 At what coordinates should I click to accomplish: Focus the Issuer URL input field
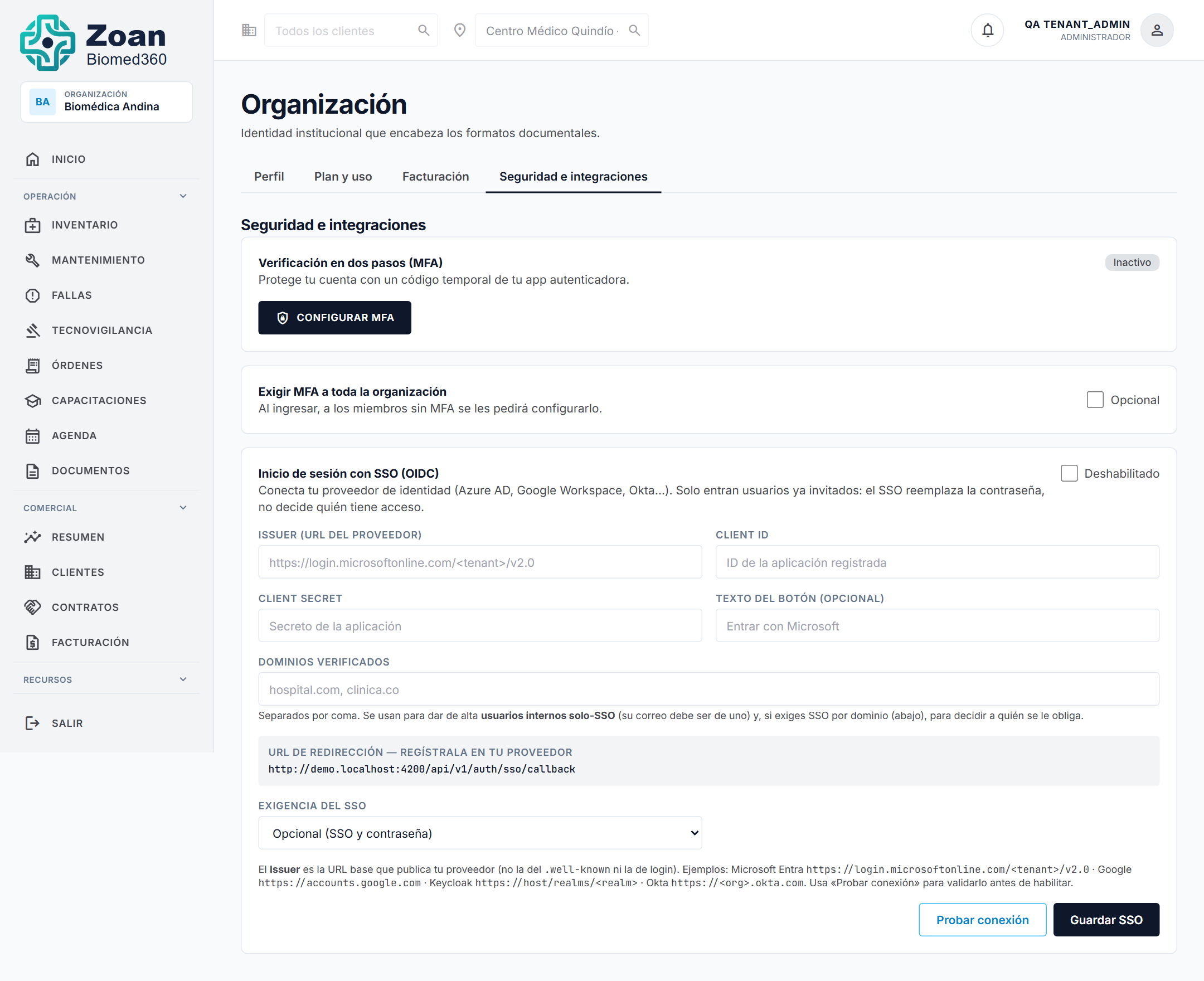(480, 562)
